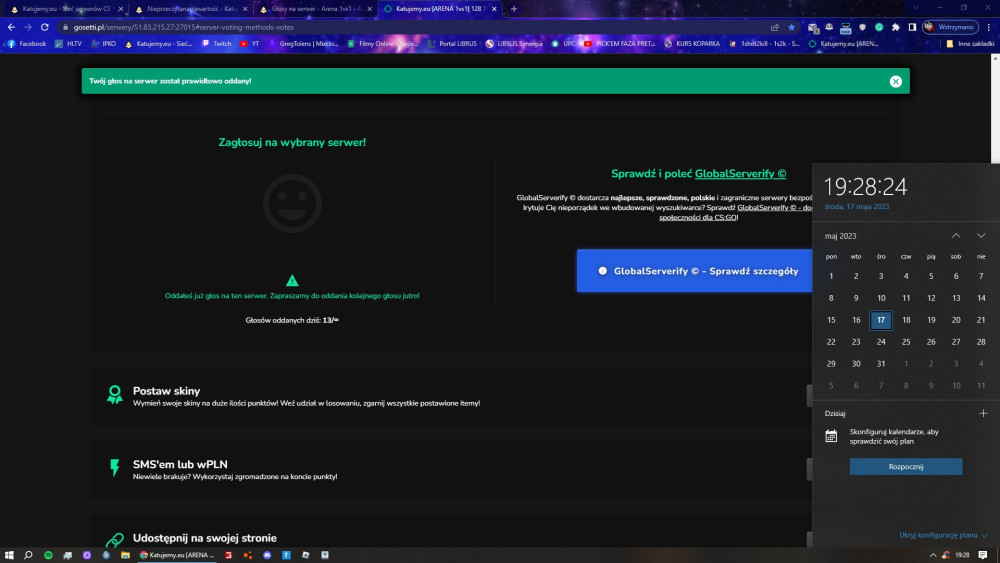Go to previous month in calendar
The width and height of the screenshot is (1000, 563).
pos(956,236)
